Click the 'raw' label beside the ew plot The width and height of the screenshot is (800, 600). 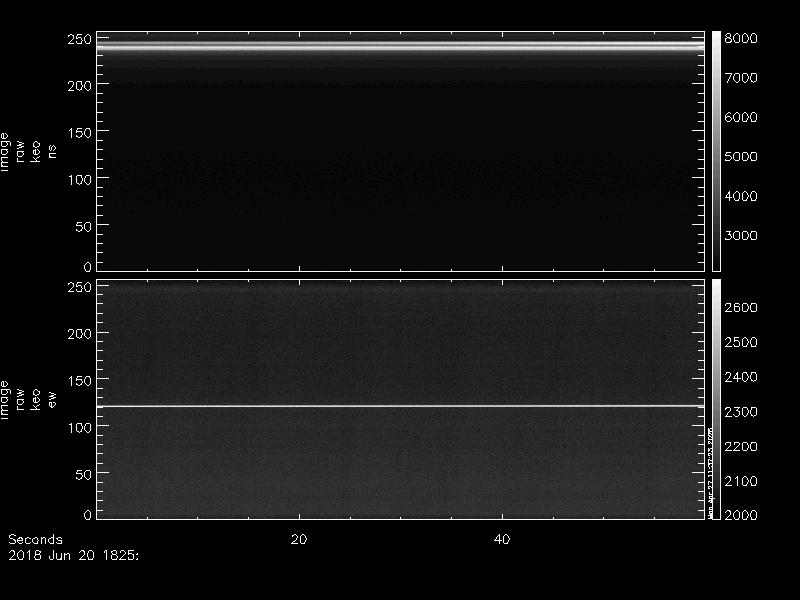pyautogui.click(x=20, y=399)
